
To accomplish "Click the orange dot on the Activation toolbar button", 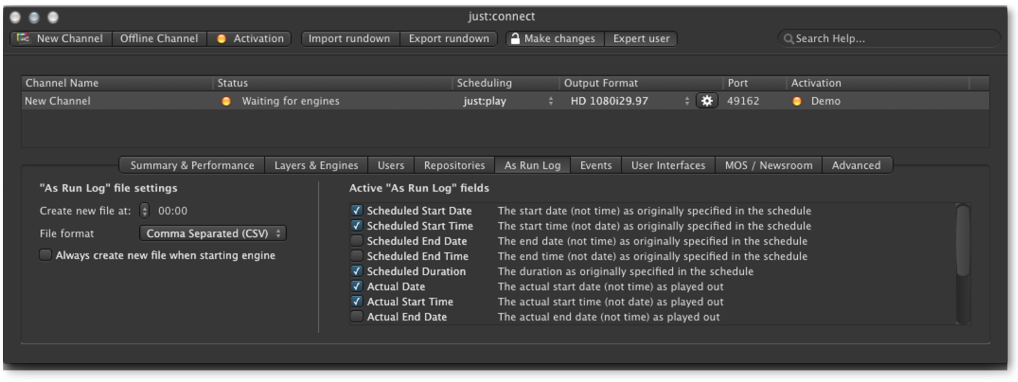I will [x=221, y=39].
